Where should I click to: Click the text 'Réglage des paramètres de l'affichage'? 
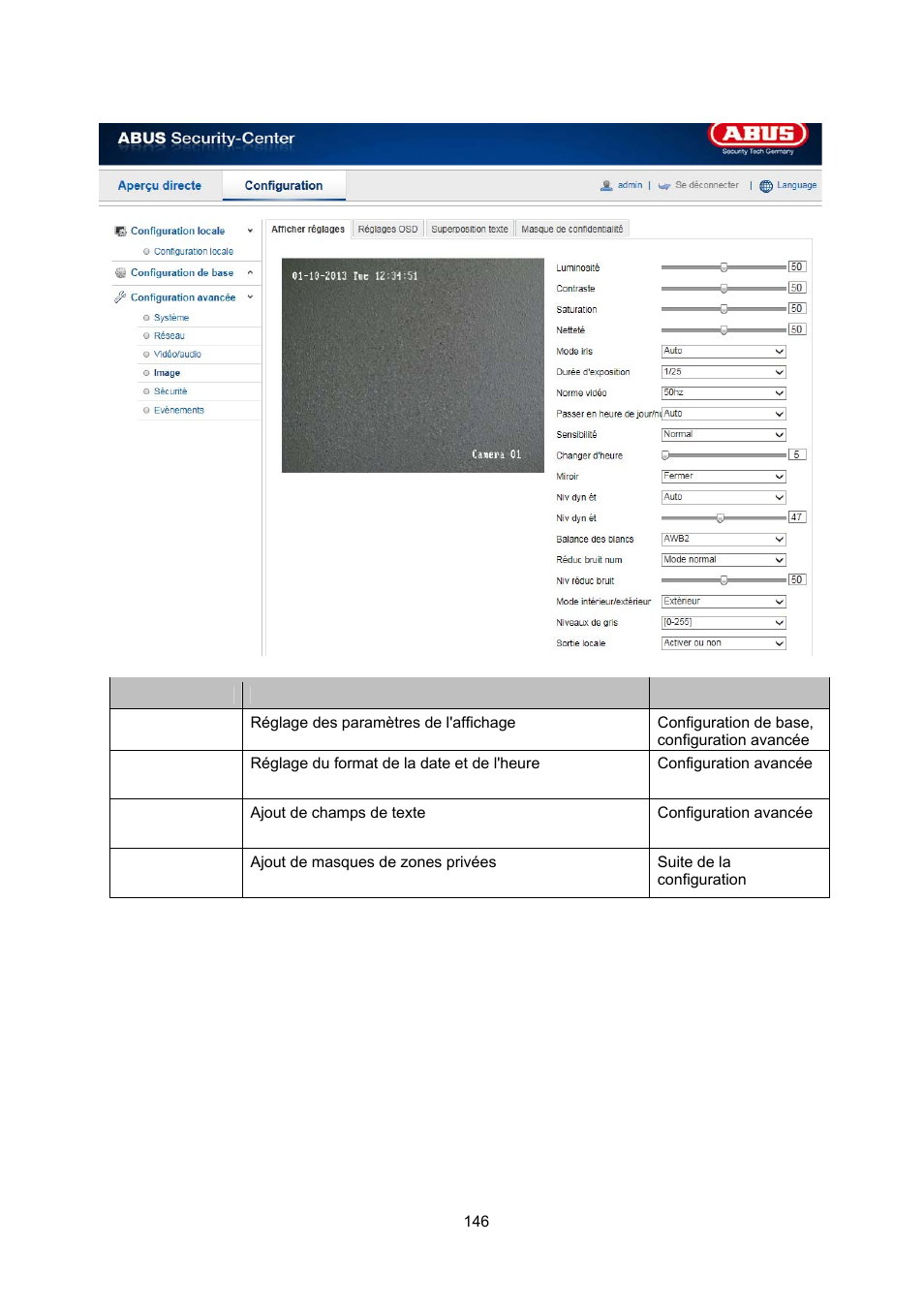[x=383, y=723]
